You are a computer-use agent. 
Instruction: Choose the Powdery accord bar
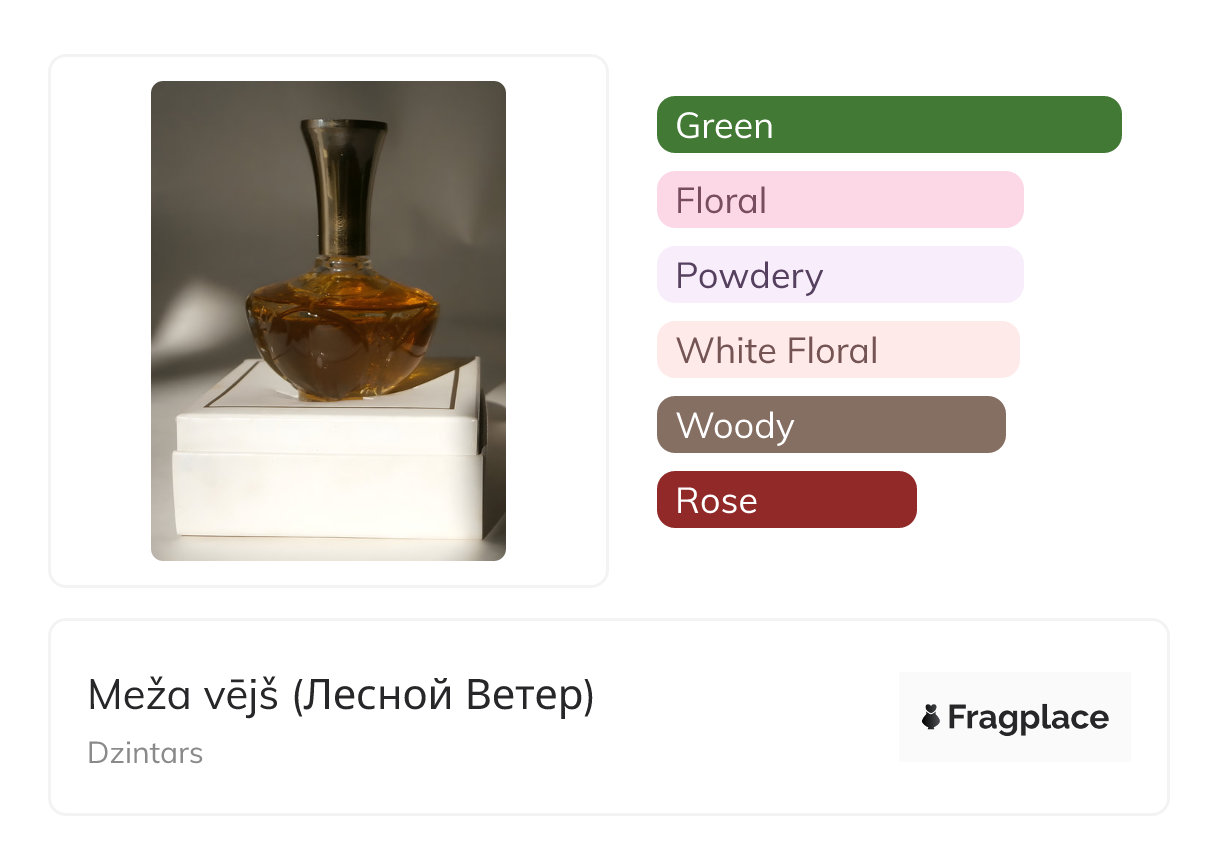pyautogui.click(x=840, y=275)
